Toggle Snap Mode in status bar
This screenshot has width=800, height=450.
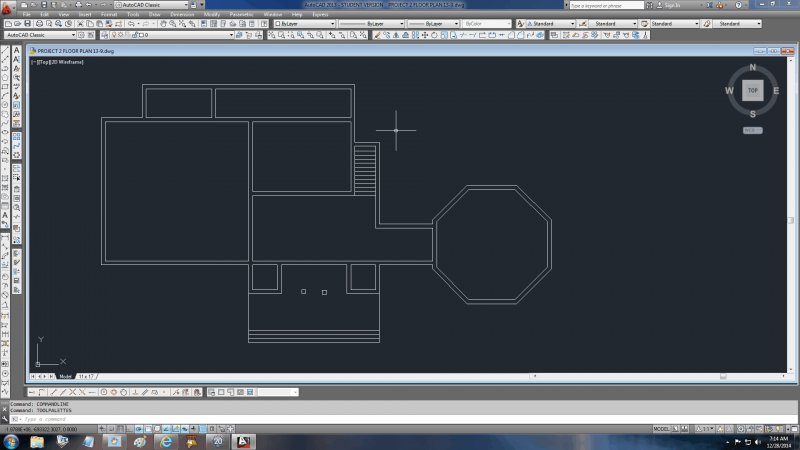[111, 429]
